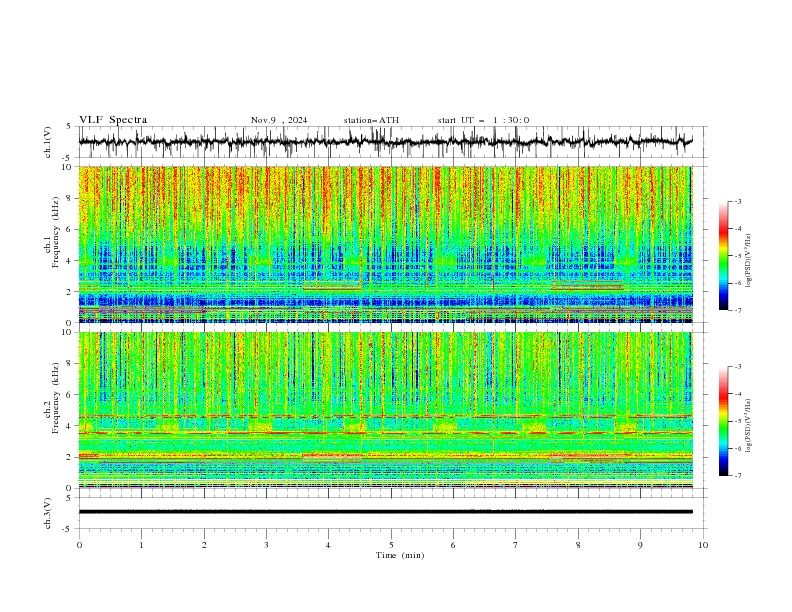The image size is (792, 612).
Task: Click inside the ch.1 spectrogram panel
Action: pyautogui.click(x=386, y=244)
